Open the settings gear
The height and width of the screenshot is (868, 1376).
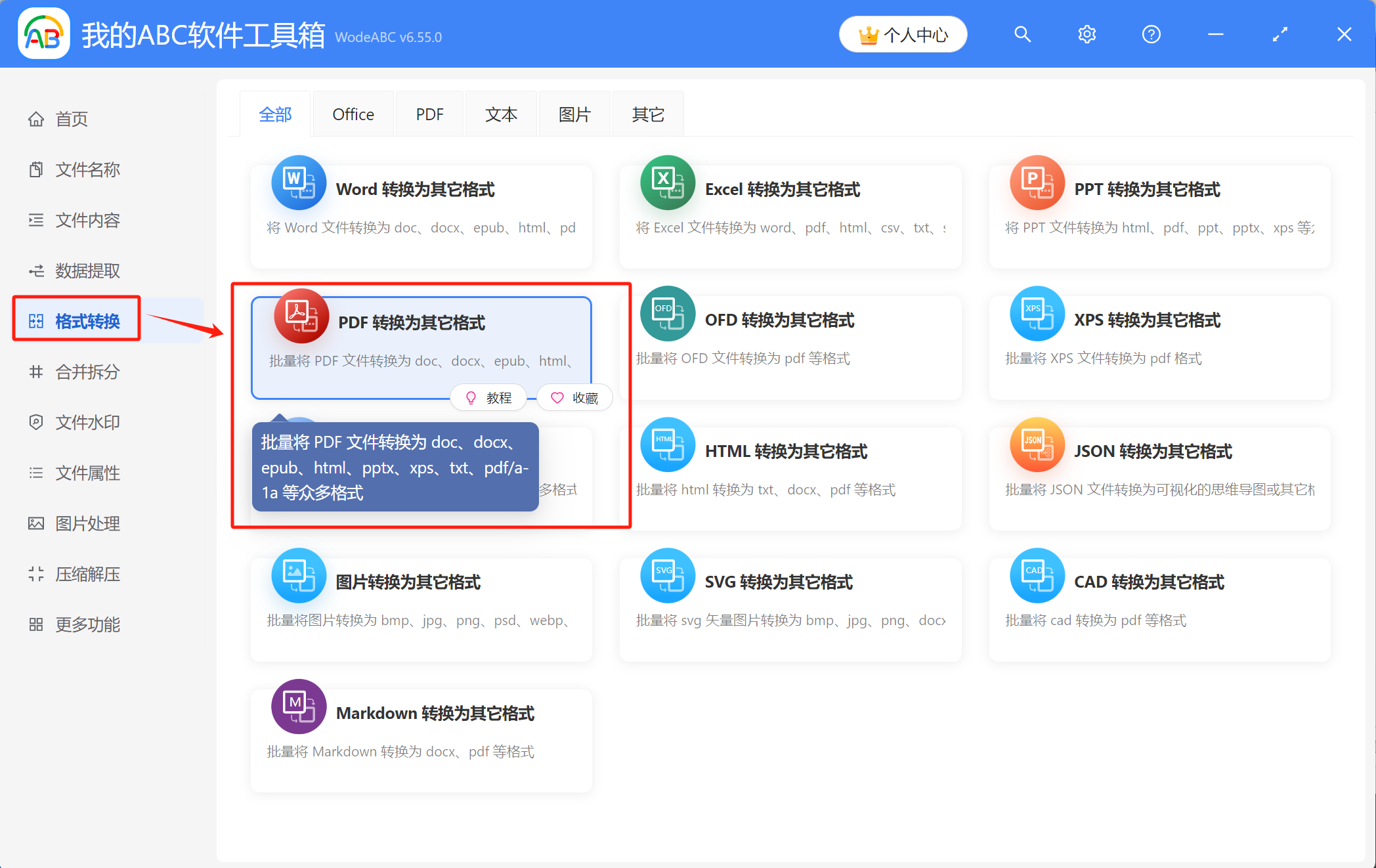1086,33
